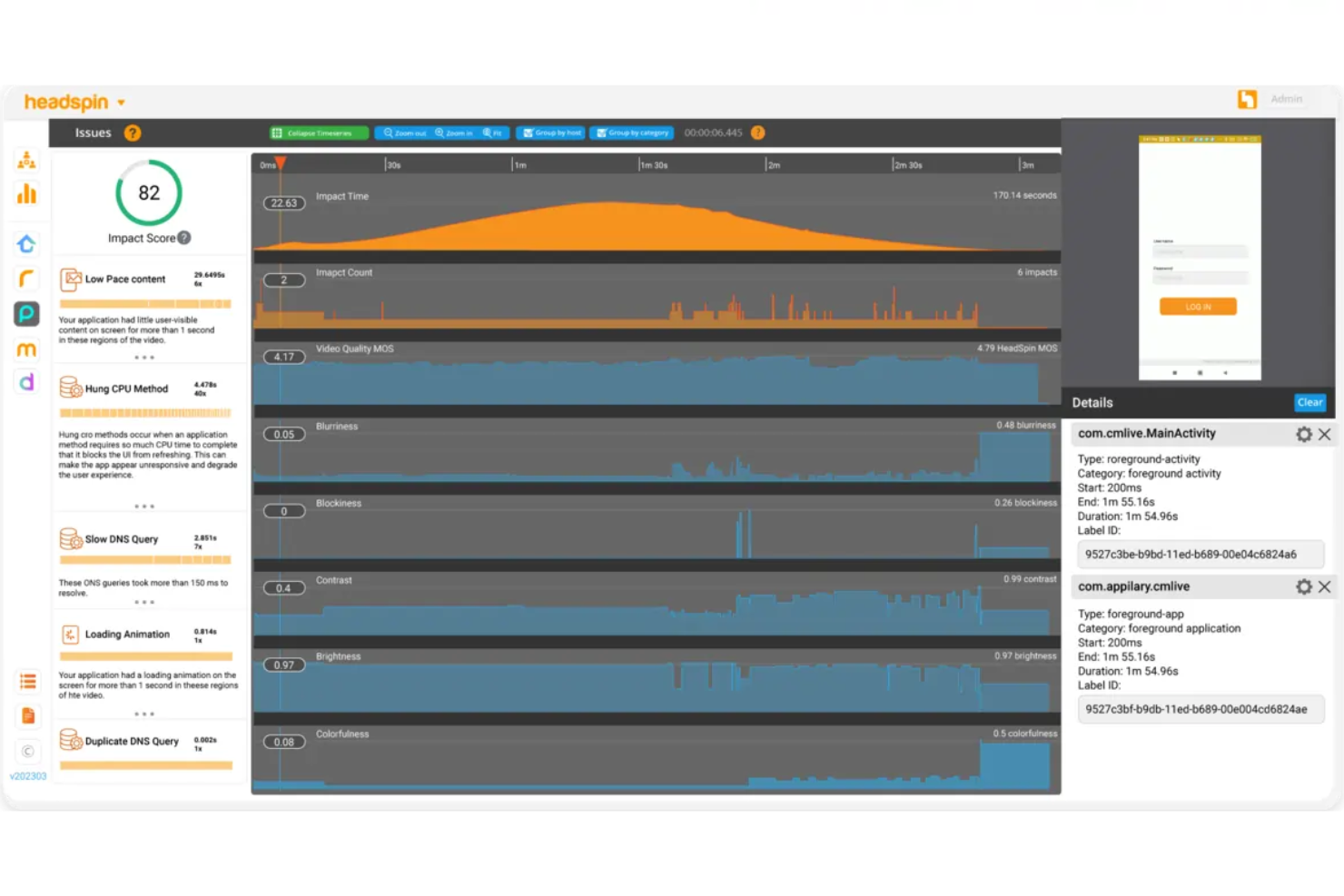
Task: Click the 2m mark on the timeline ruler
Action: pyautogui.click(x=773, y=164)
